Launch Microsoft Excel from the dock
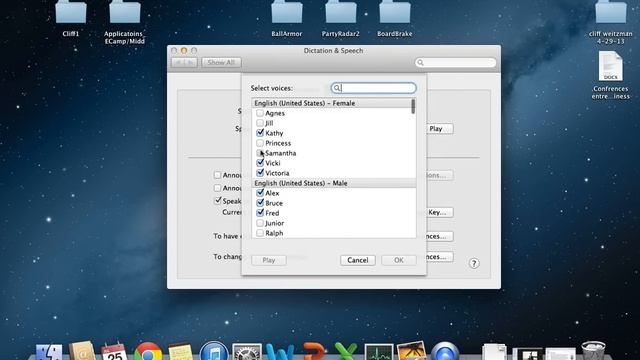 [346, 352]
